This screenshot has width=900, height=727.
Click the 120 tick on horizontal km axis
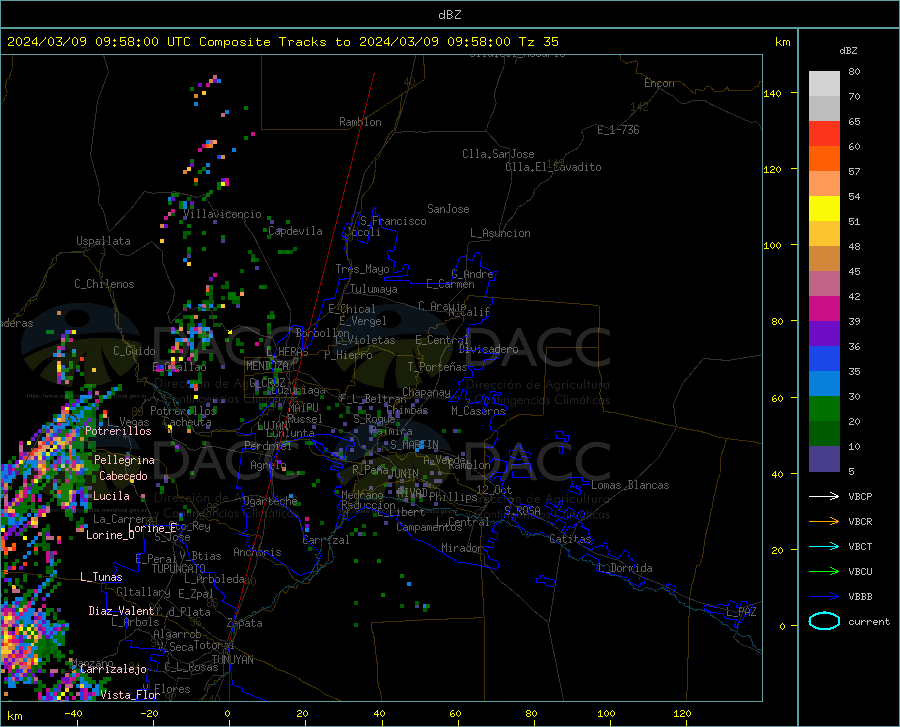coord(682,713)
